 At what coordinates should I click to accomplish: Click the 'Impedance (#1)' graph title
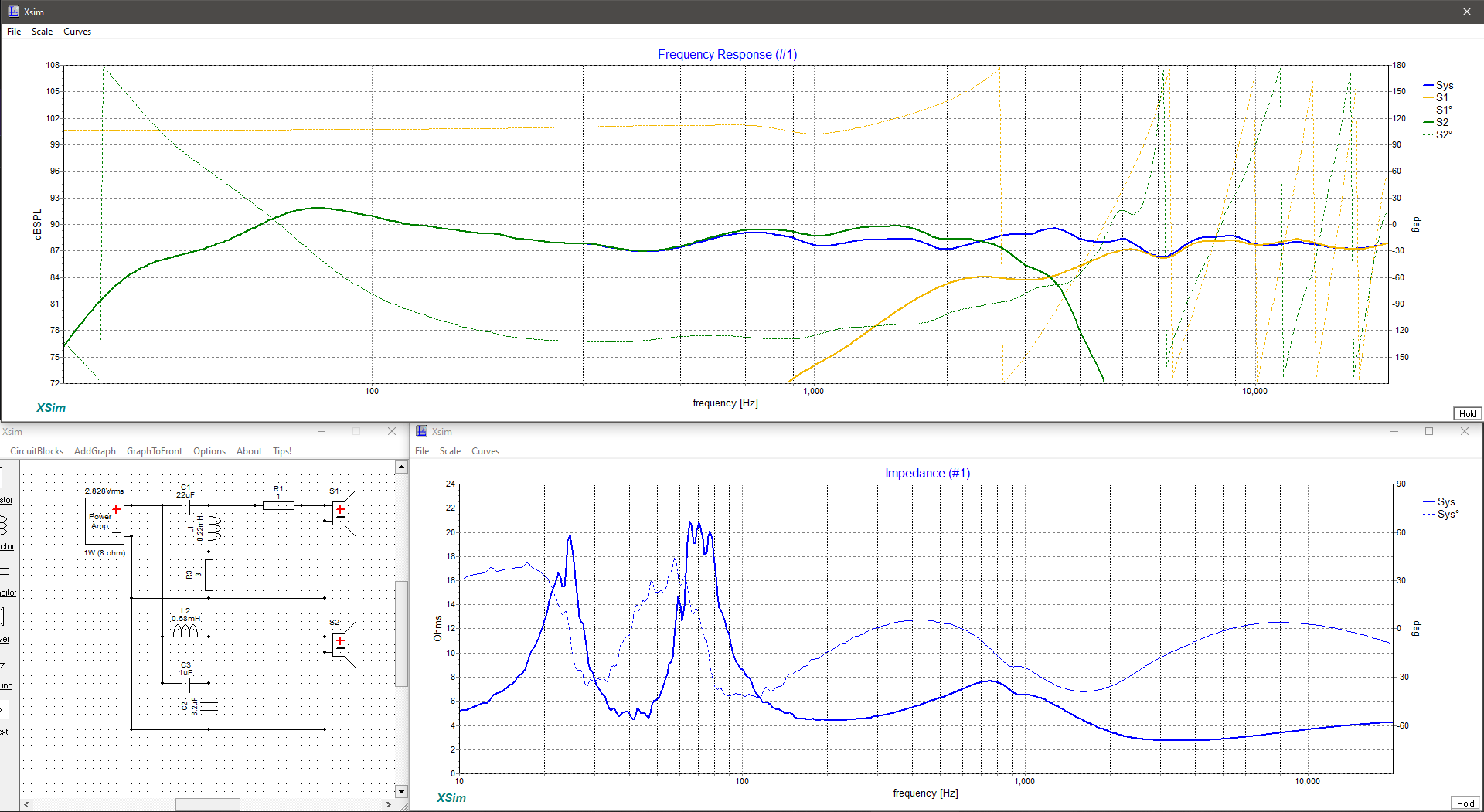(x=927, y=473)
